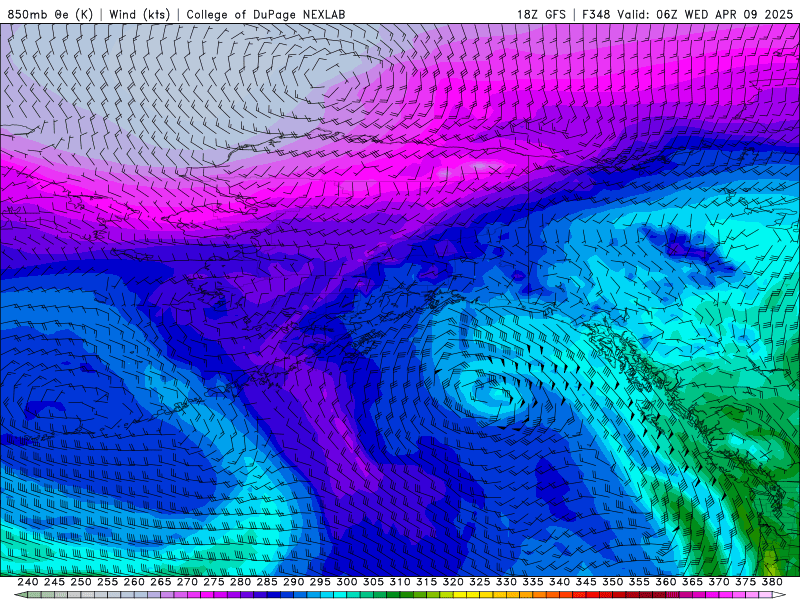800x600 pixels.
Task: Click the 270 value on the color scale
Action: 187,582
